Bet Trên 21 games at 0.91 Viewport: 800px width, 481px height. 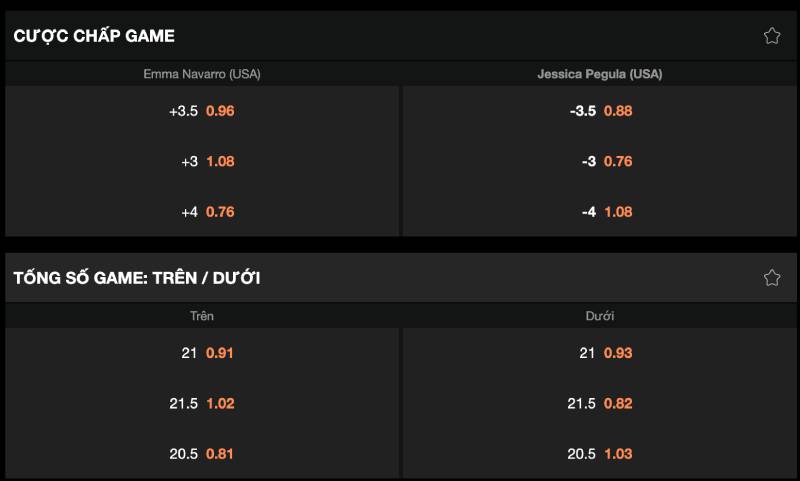202,353
